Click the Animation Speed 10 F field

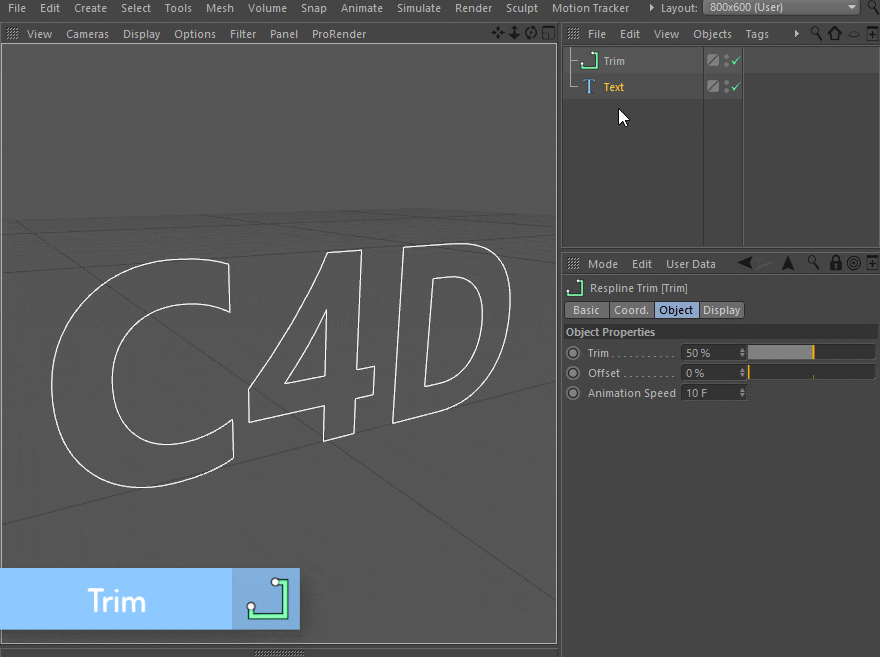coord(709,393)
